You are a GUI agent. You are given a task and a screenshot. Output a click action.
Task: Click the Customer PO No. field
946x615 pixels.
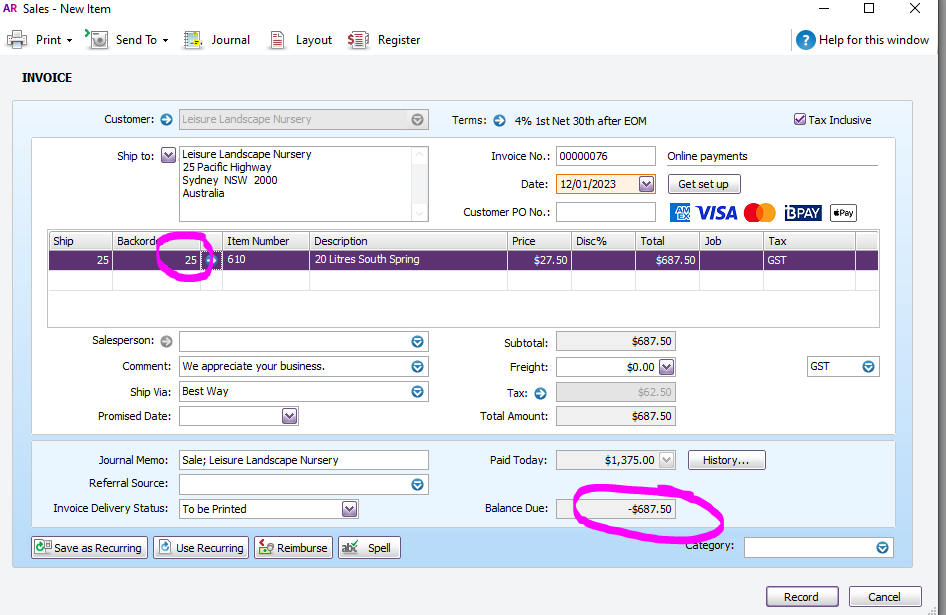pyautogui.click(x=605, y=212)
